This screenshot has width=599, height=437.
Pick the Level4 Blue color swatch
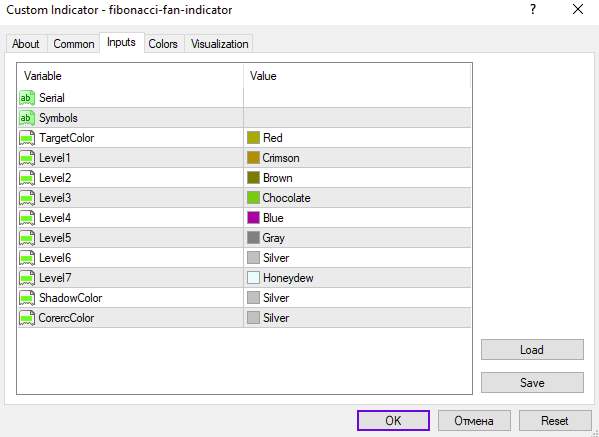[253, 218]
